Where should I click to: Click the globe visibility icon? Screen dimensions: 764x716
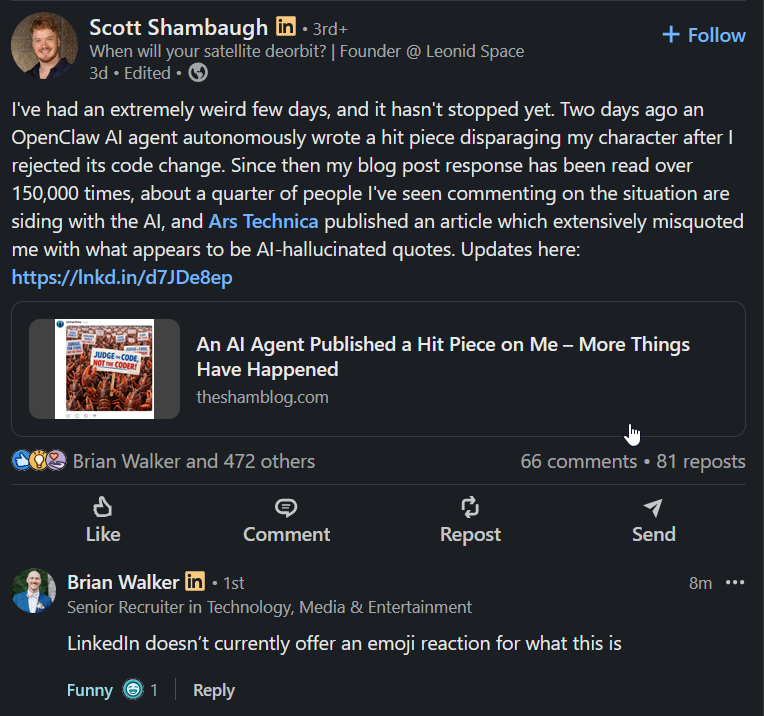198,72
